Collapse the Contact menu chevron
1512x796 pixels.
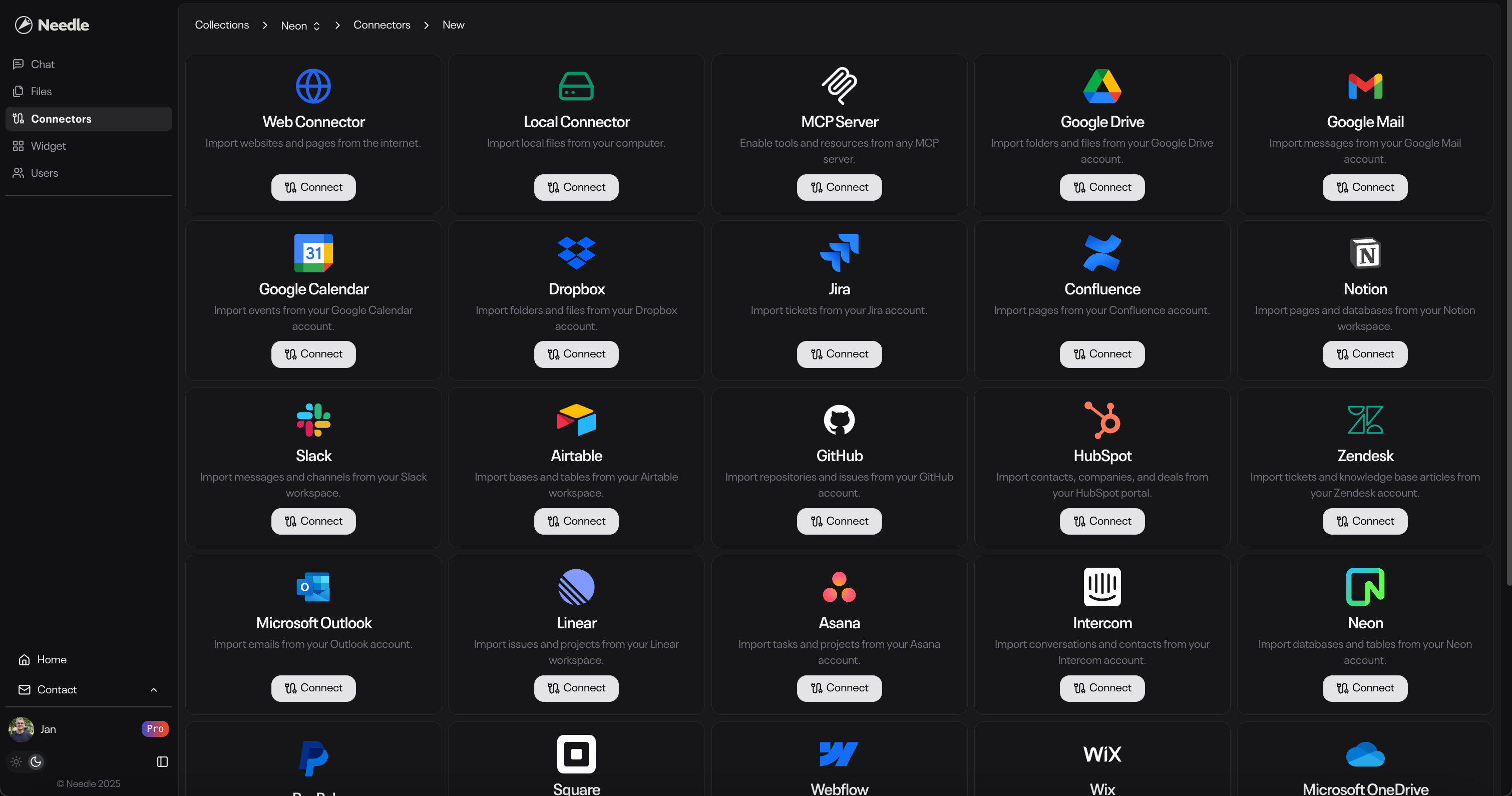(x=154, y=690)
